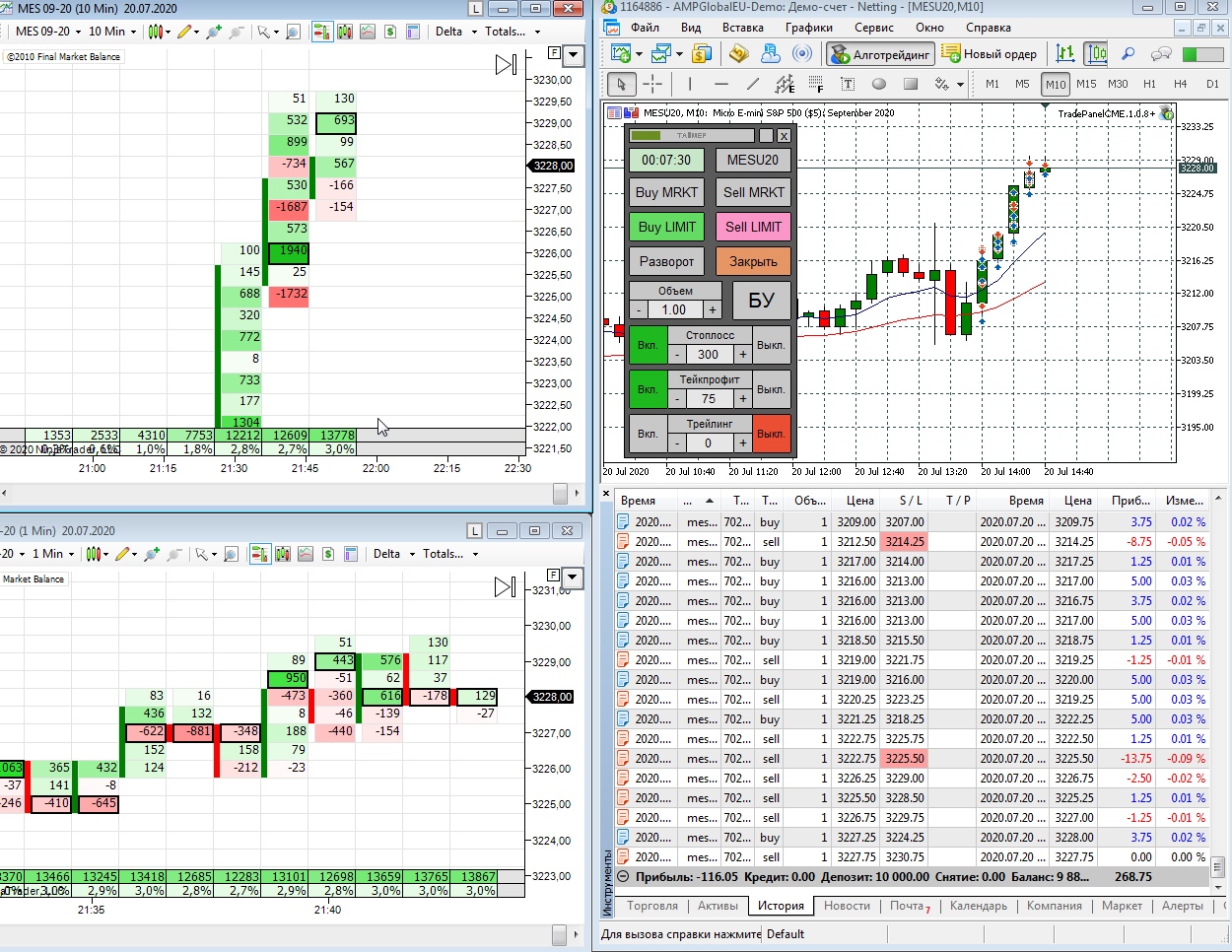Screen dimensions: 1232x952
Task: Click the green connection status bar in MetaTrader
Action: click(x=1202, y=53)
